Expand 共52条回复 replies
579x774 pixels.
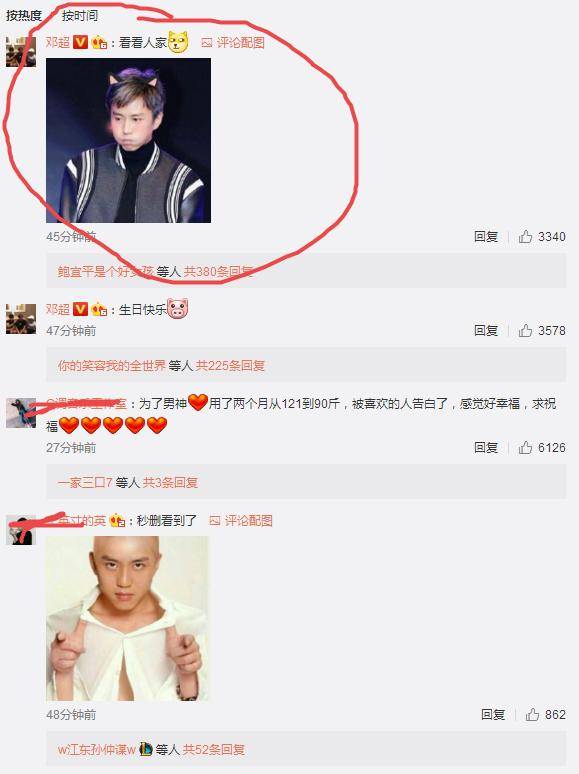214,750
